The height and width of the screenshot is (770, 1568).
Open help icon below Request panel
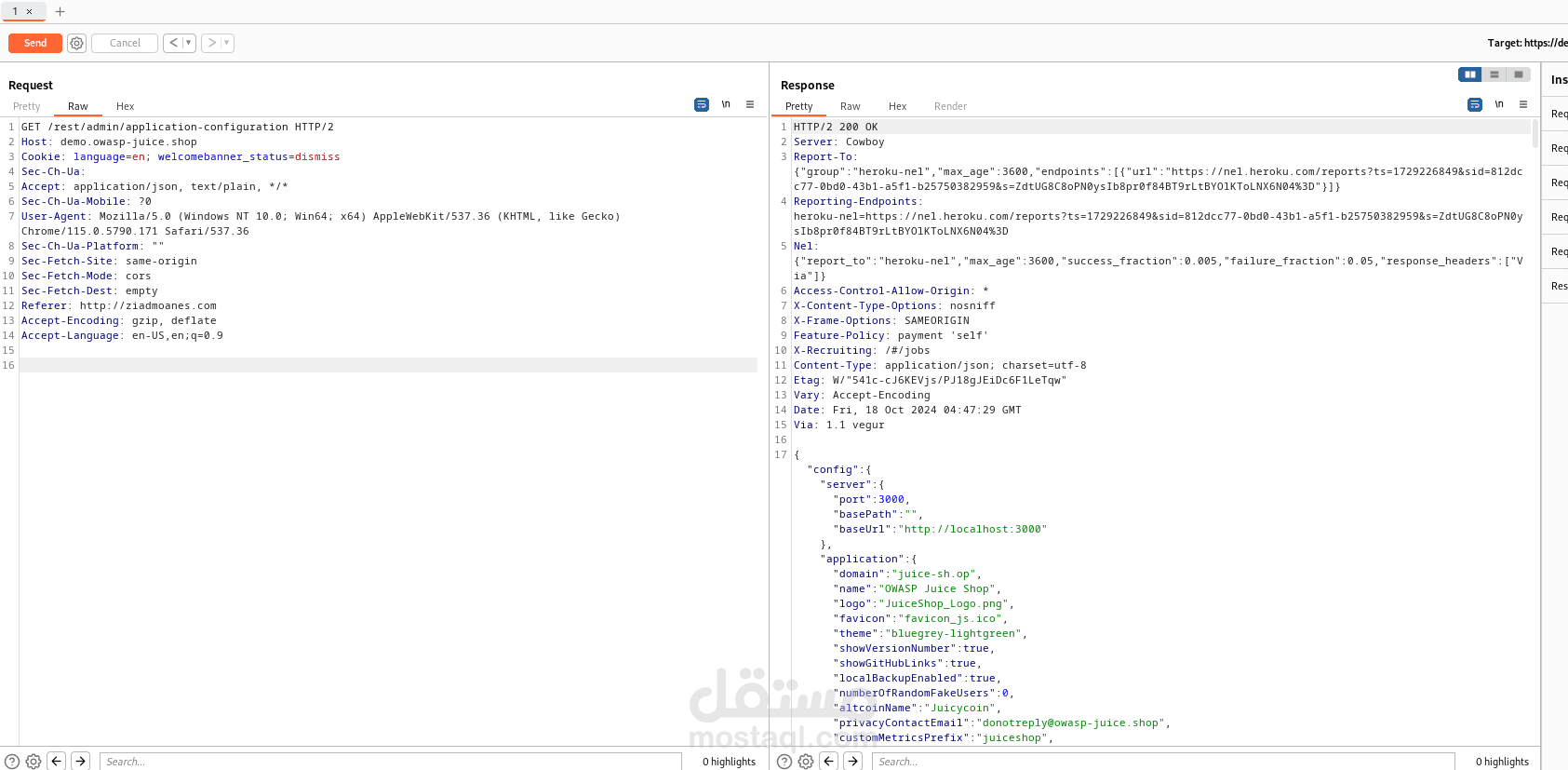[12, 762]
